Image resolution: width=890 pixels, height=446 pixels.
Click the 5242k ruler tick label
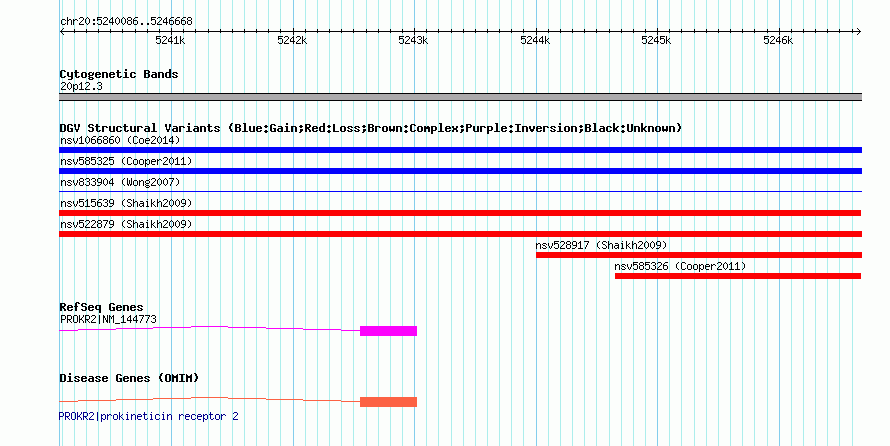[292, 40]
